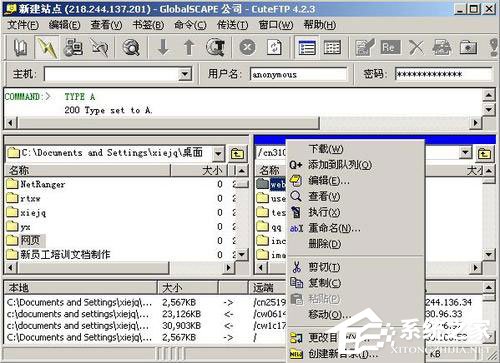Sort local pane by 名称 column
The width and height of the screenshot is (500, 363).
(88, 170)
